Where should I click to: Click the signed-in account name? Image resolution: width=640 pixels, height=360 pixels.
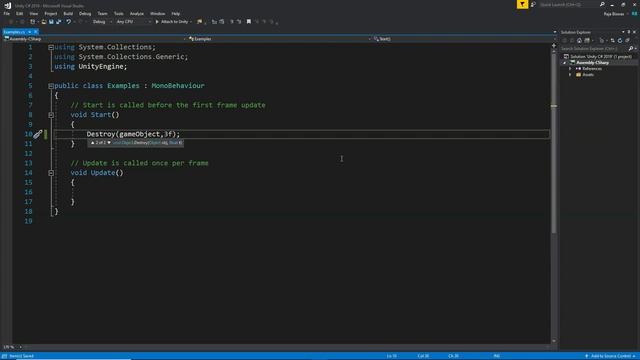point(614,14)
